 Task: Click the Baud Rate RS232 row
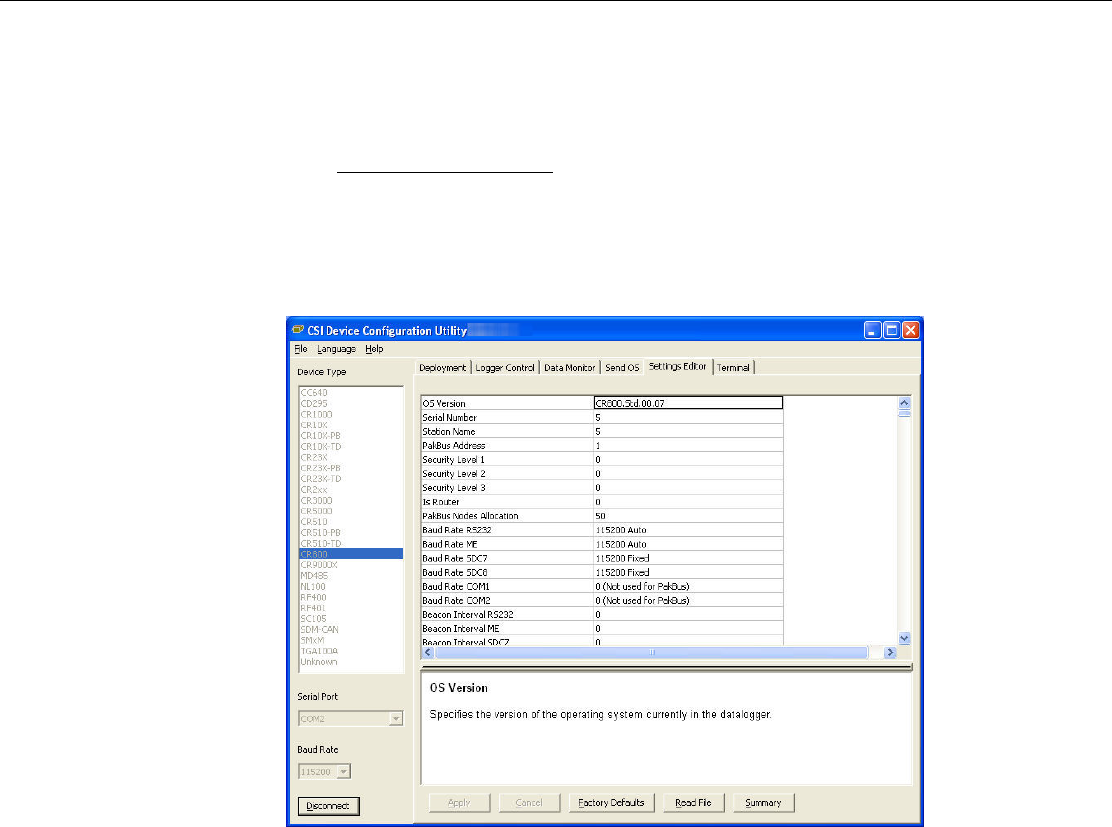(x=602, y=530)
